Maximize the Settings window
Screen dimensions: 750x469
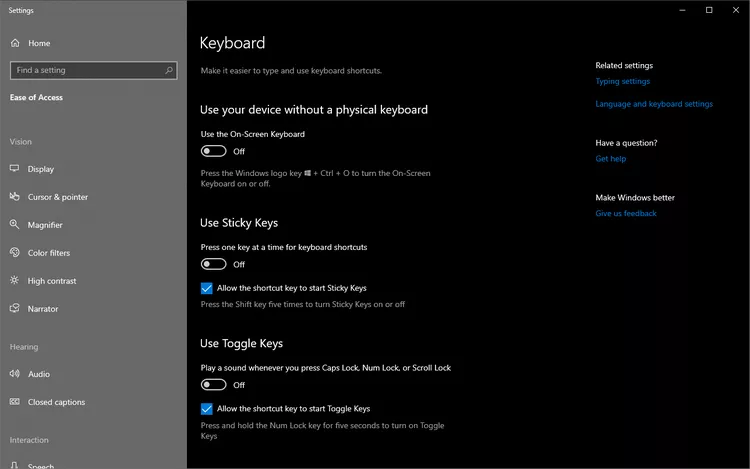tap(709, 10)
